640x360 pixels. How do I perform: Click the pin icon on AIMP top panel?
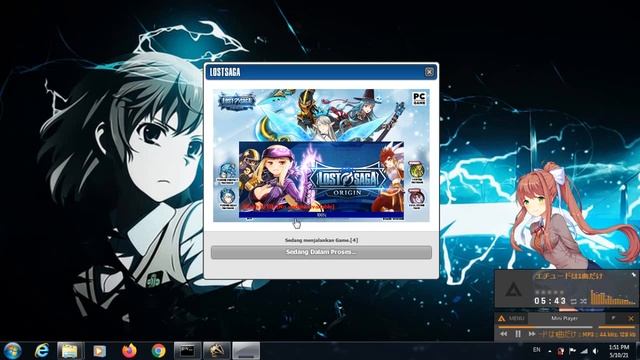pyautogui.click(x=633, y=275)
